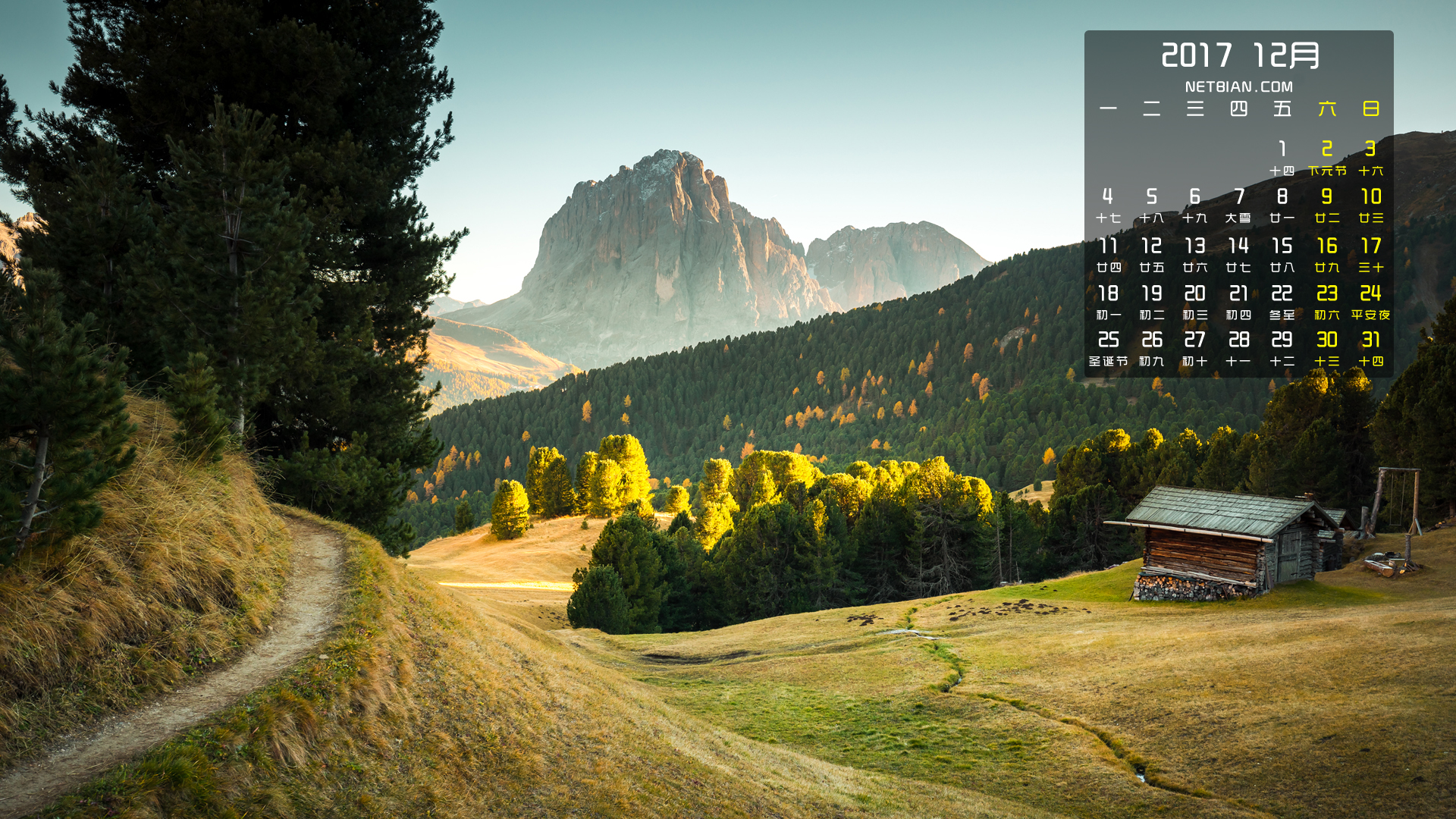1456x819 pixels.
Task: Select date 30 labeled 十三
Action: click(1326, 348)
